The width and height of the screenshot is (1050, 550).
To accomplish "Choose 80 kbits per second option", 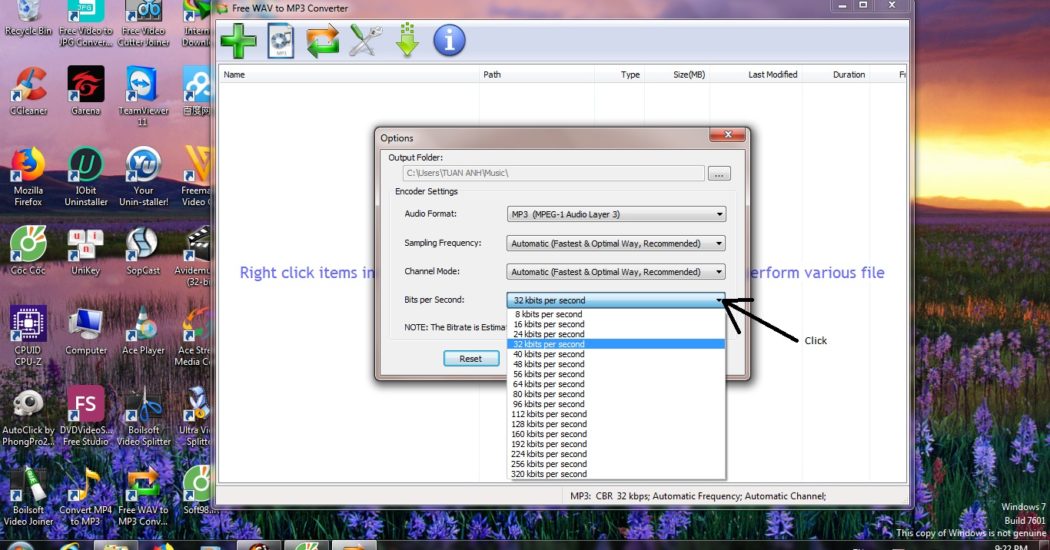I will tap(616, 395).
